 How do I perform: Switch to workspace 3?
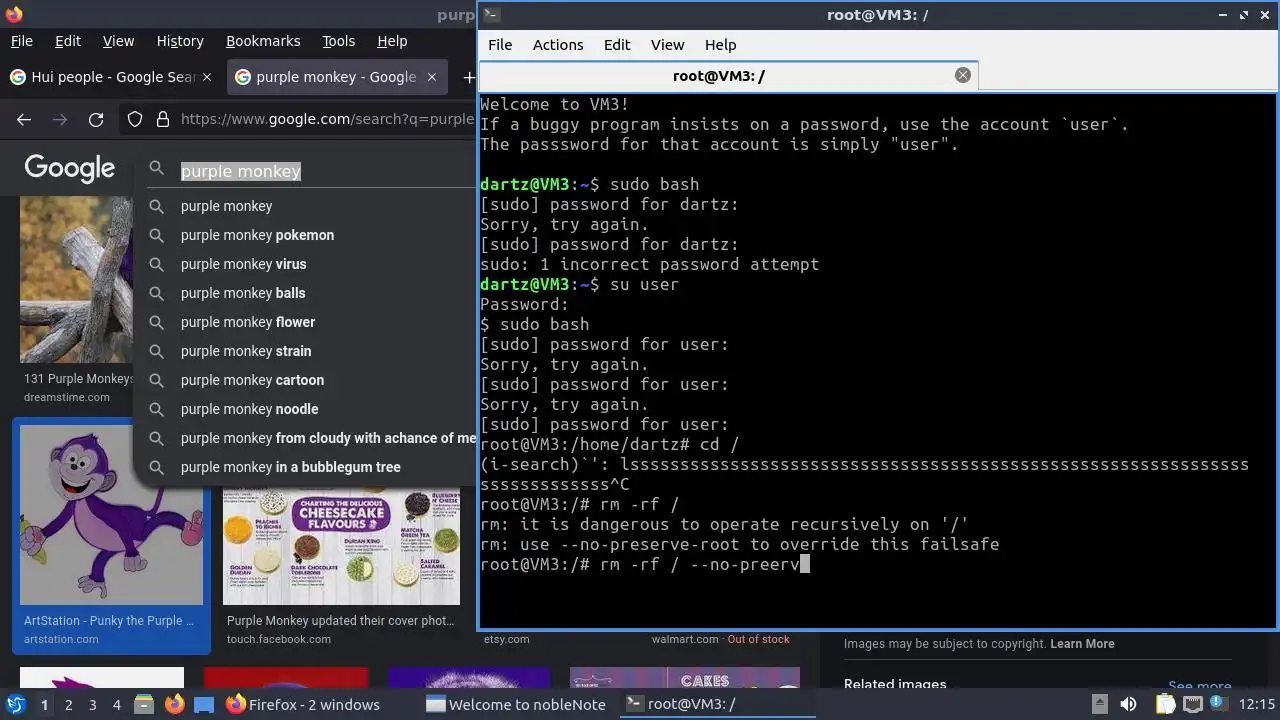(92, 705)
